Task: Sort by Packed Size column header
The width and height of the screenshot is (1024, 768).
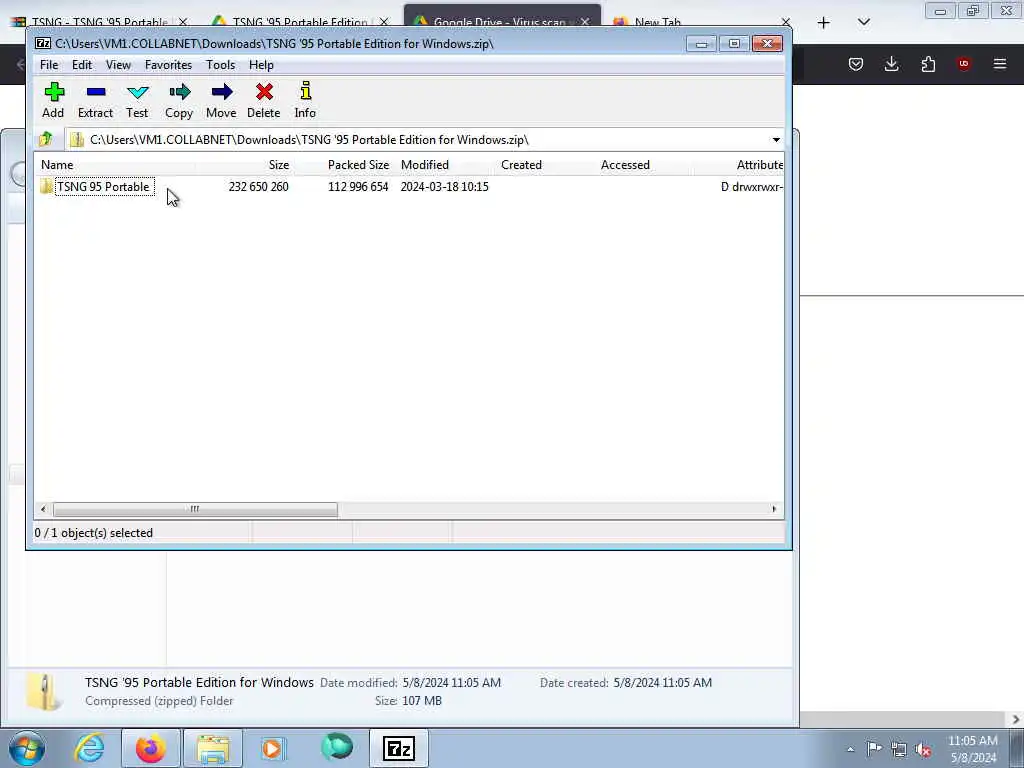Action: pyautogui.click(x=343, y=165)
